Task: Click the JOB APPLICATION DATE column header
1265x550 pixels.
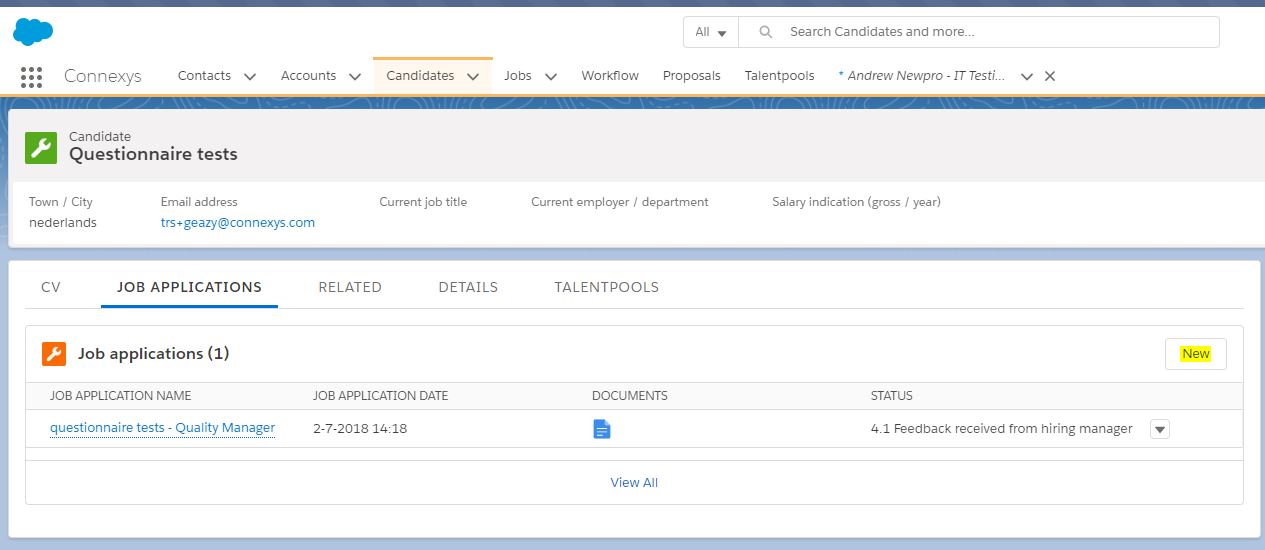Action: point(380,396)
